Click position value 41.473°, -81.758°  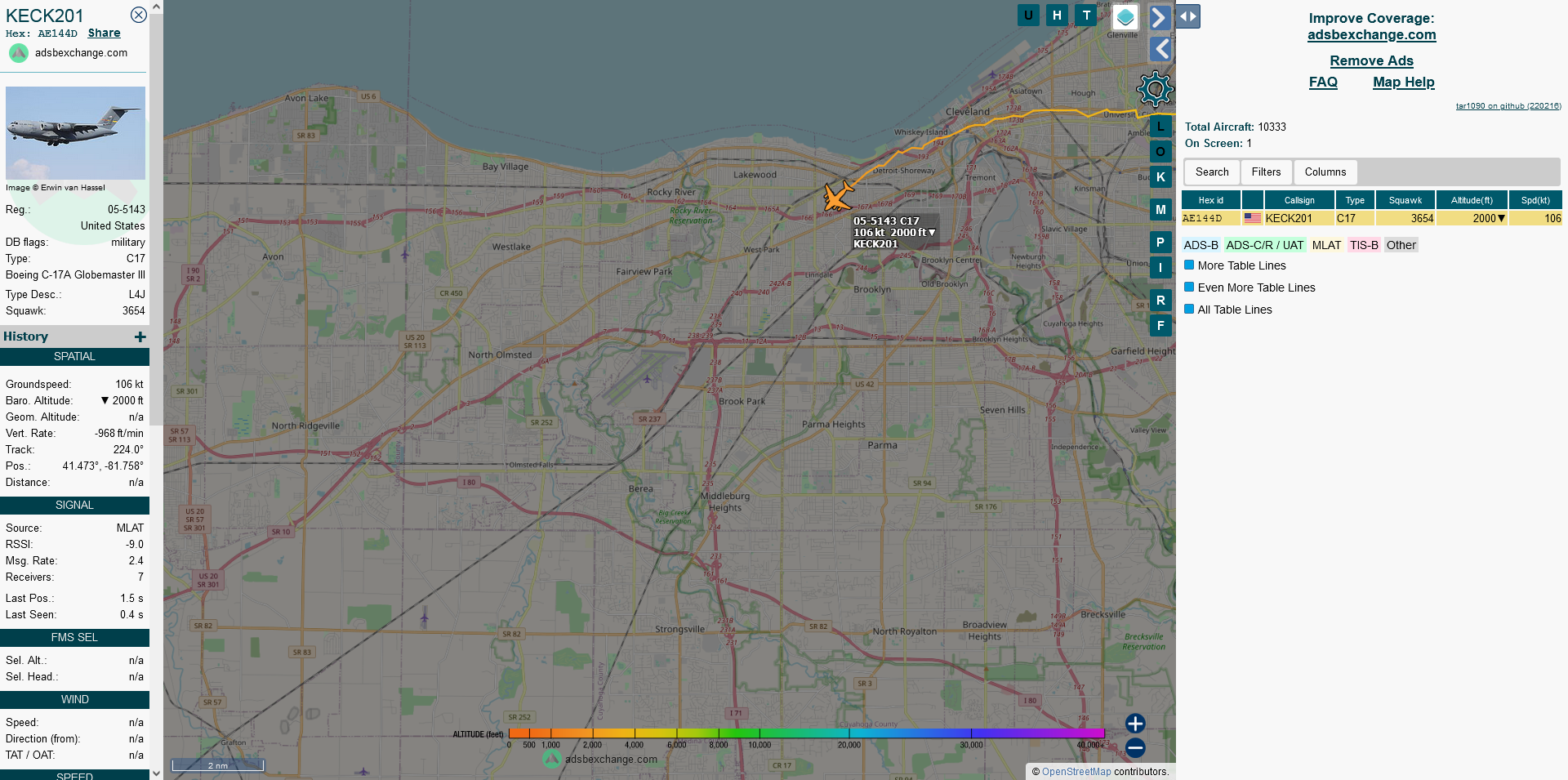click(x=103, y=466)
